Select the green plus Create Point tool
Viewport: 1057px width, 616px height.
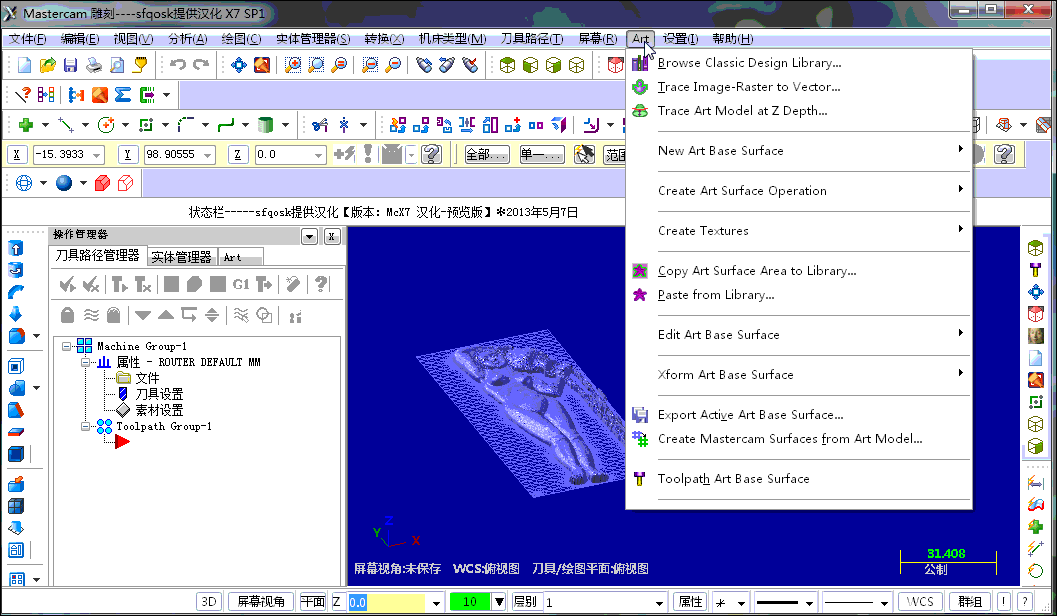pyautogui.click(x=26, y=125)
